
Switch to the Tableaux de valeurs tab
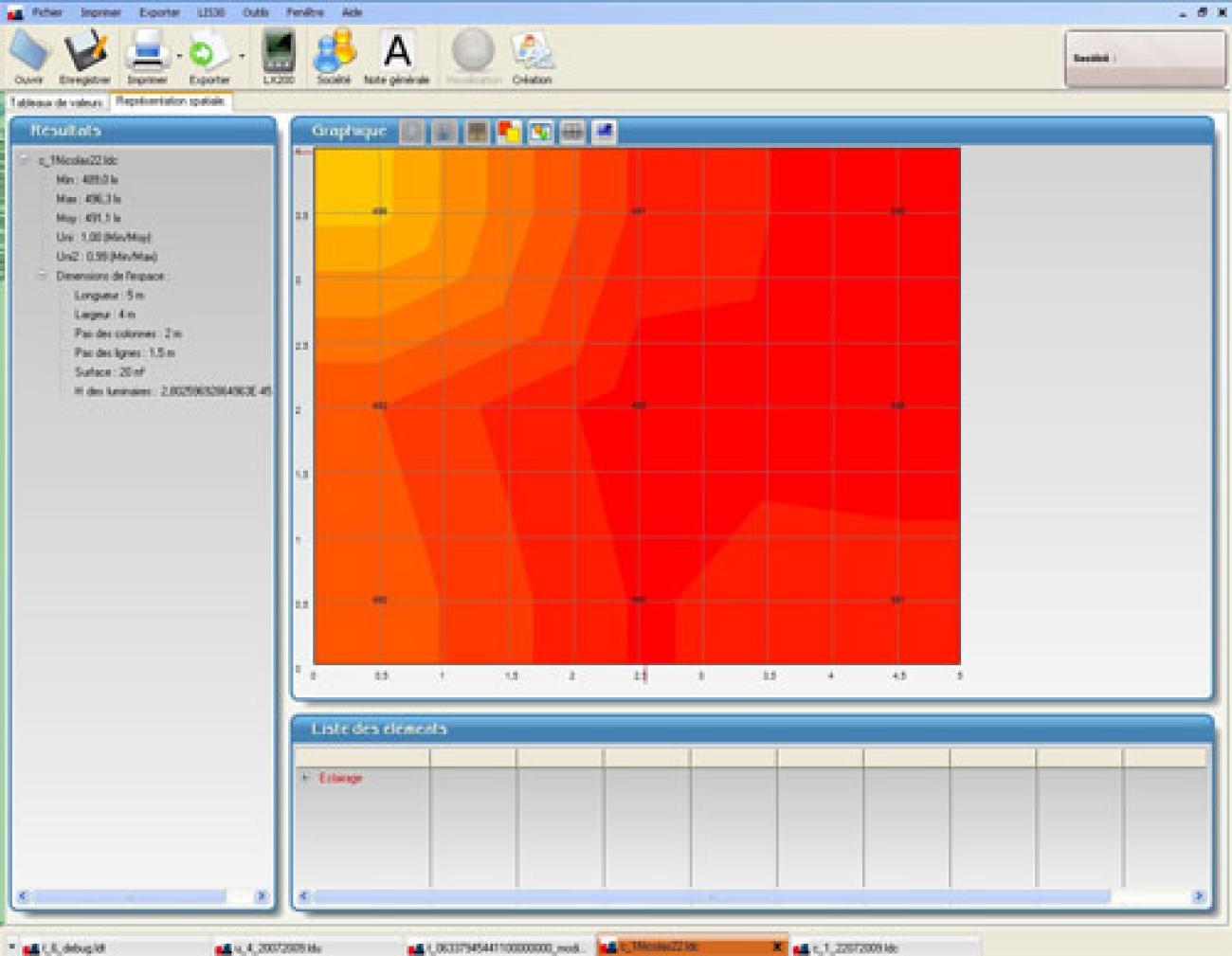56,102
